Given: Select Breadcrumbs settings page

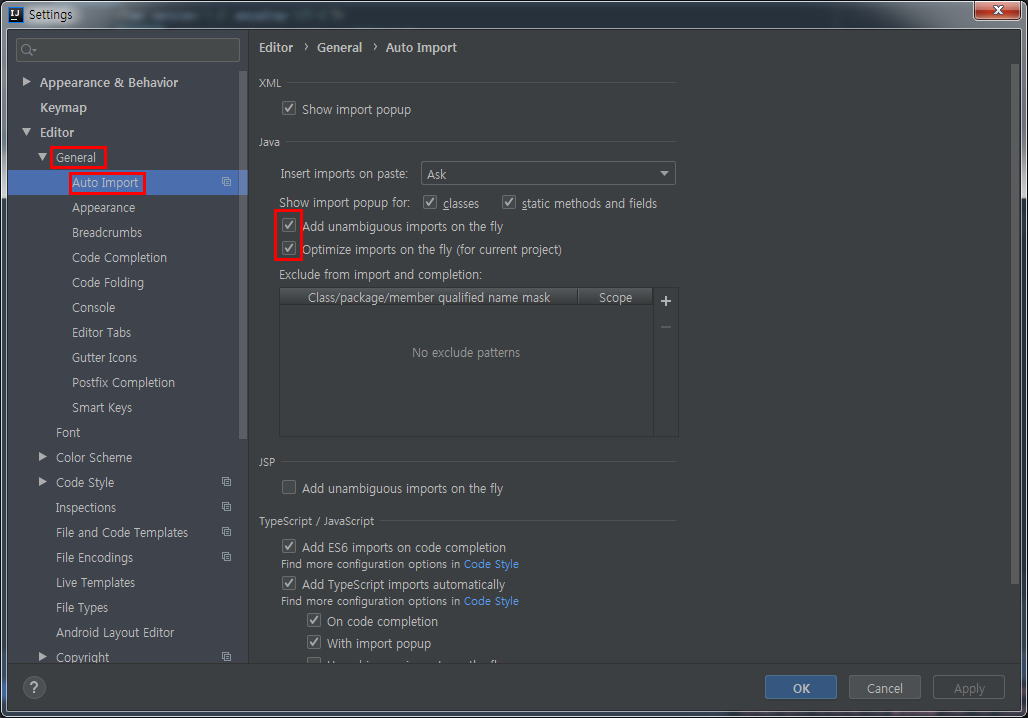Looking at the screenshot, I should (x=107, y=233).
